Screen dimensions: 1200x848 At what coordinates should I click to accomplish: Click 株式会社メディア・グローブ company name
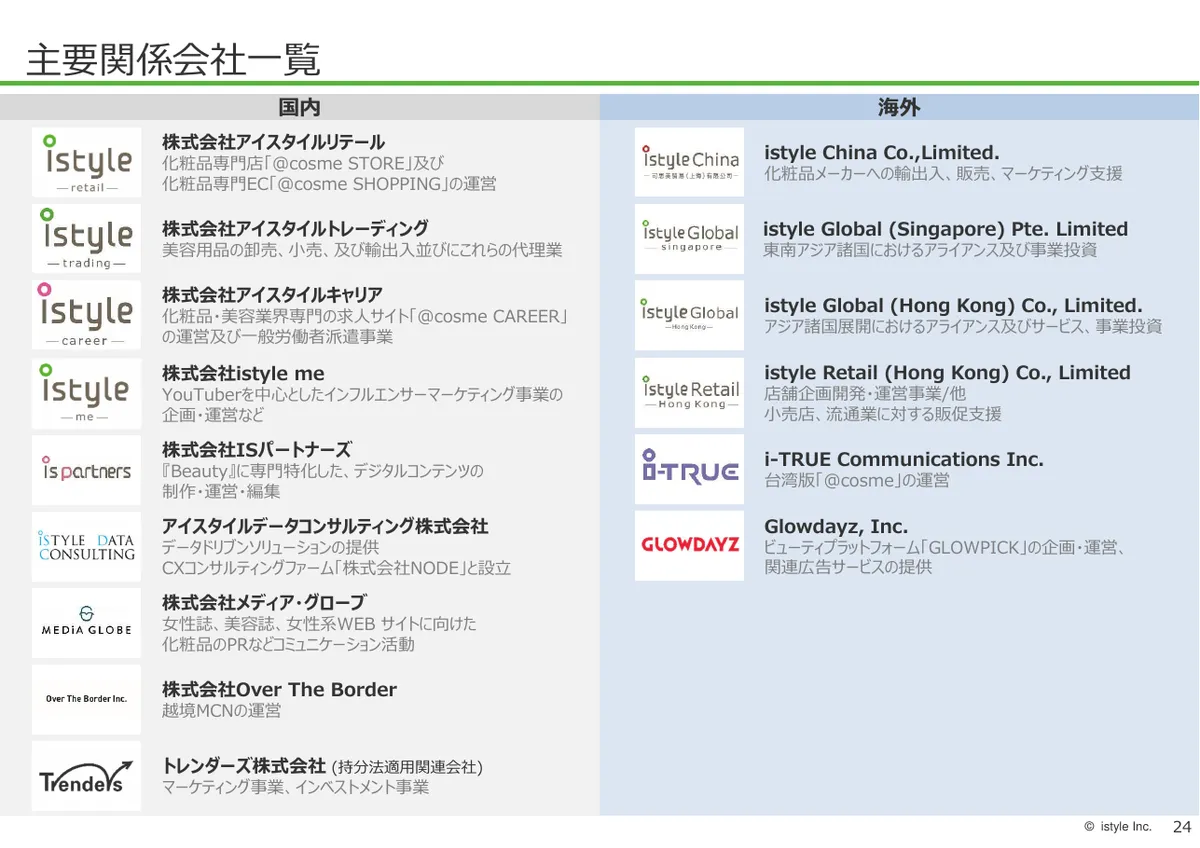[x=264, y=603]
